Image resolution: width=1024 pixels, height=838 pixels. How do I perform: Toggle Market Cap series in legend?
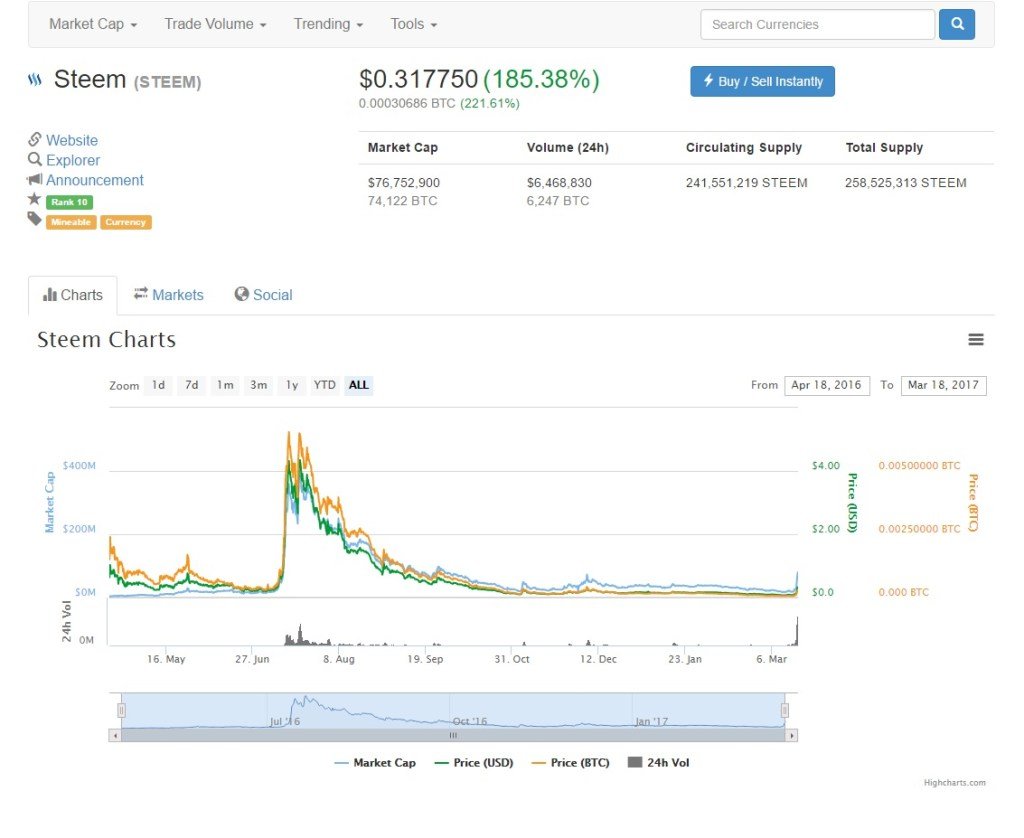click(375, 763)
